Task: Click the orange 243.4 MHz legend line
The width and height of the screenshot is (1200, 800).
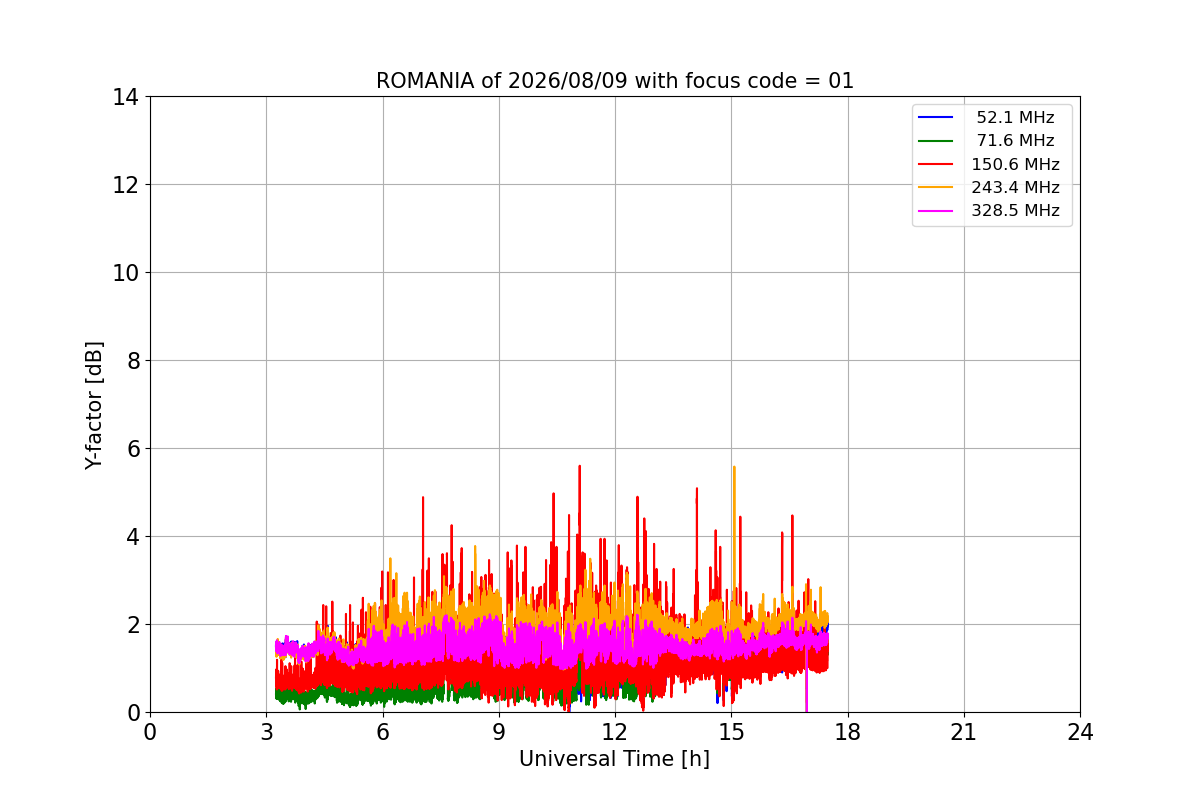Action: click(x=937, y=188)
